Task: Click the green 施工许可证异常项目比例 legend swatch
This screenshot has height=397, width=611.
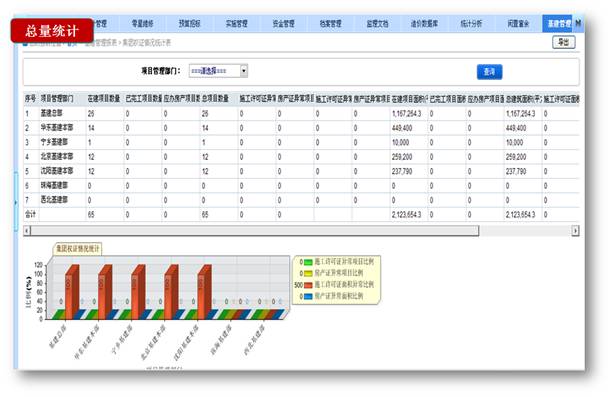Action: coord(308,262)
